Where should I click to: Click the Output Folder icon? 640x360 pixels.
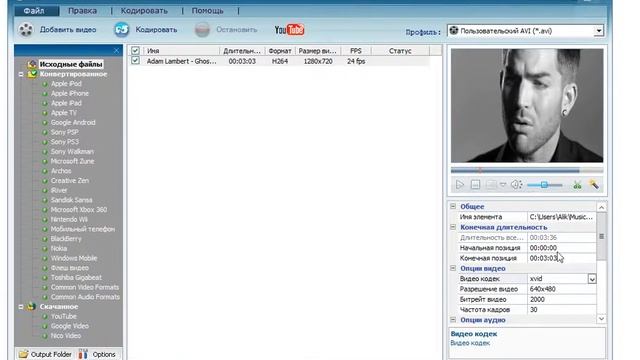point(23,354)
